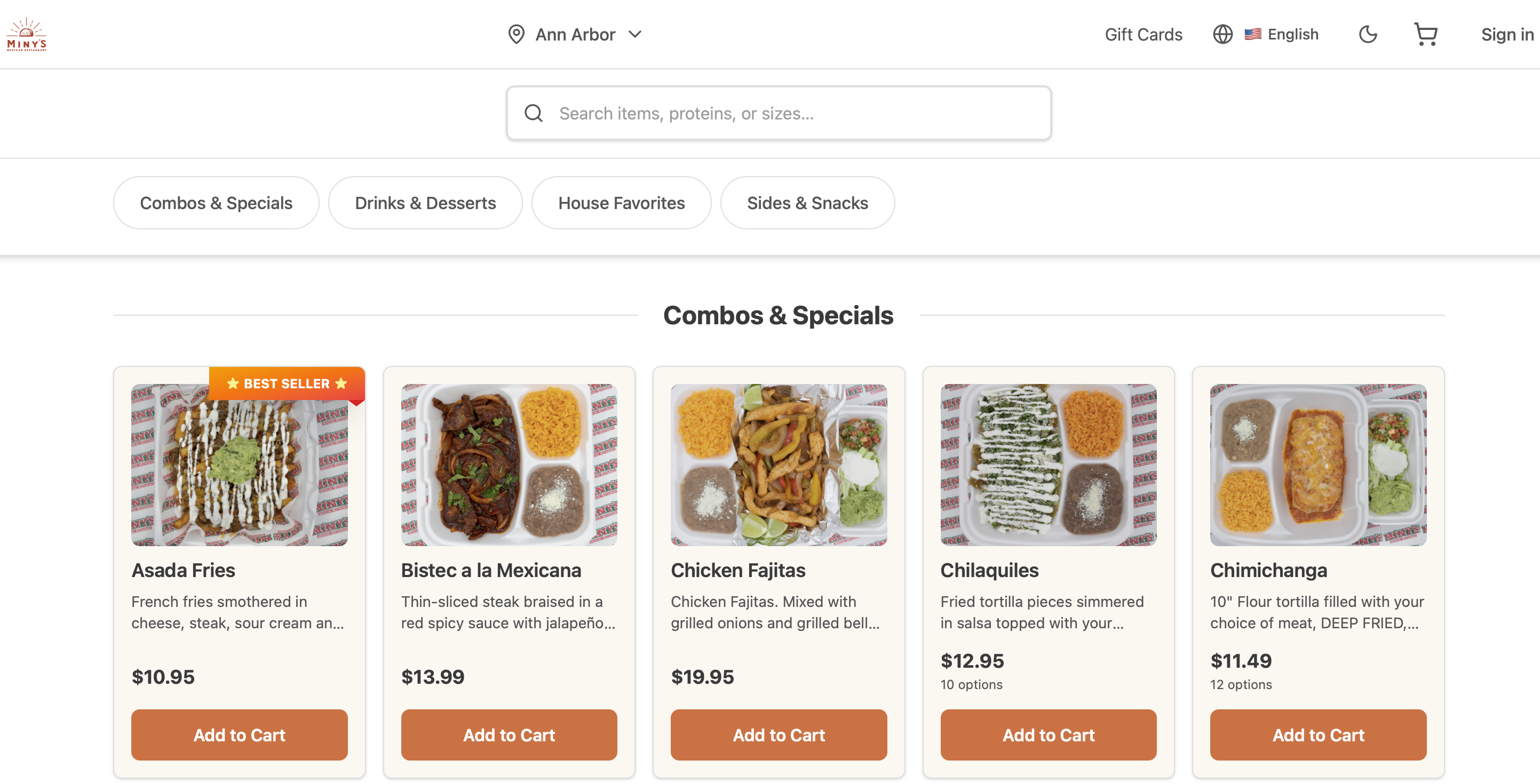
Task: Go to House Favorites category
Action: (621, 203)
